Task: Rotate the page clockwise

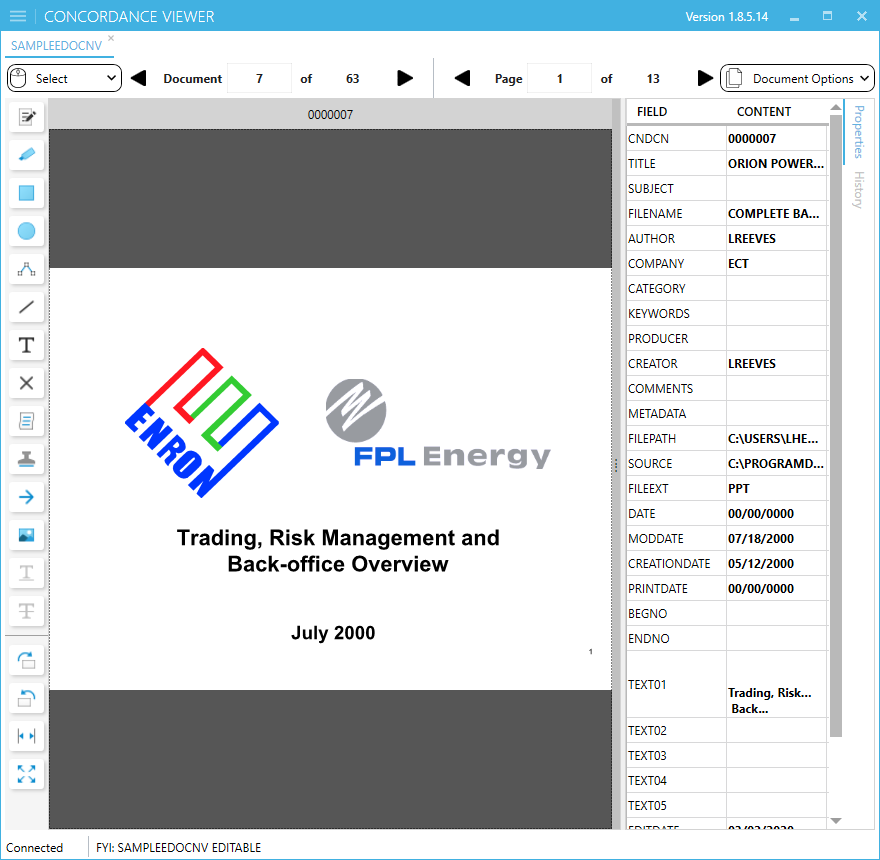Action: click(x=26, y=660)
